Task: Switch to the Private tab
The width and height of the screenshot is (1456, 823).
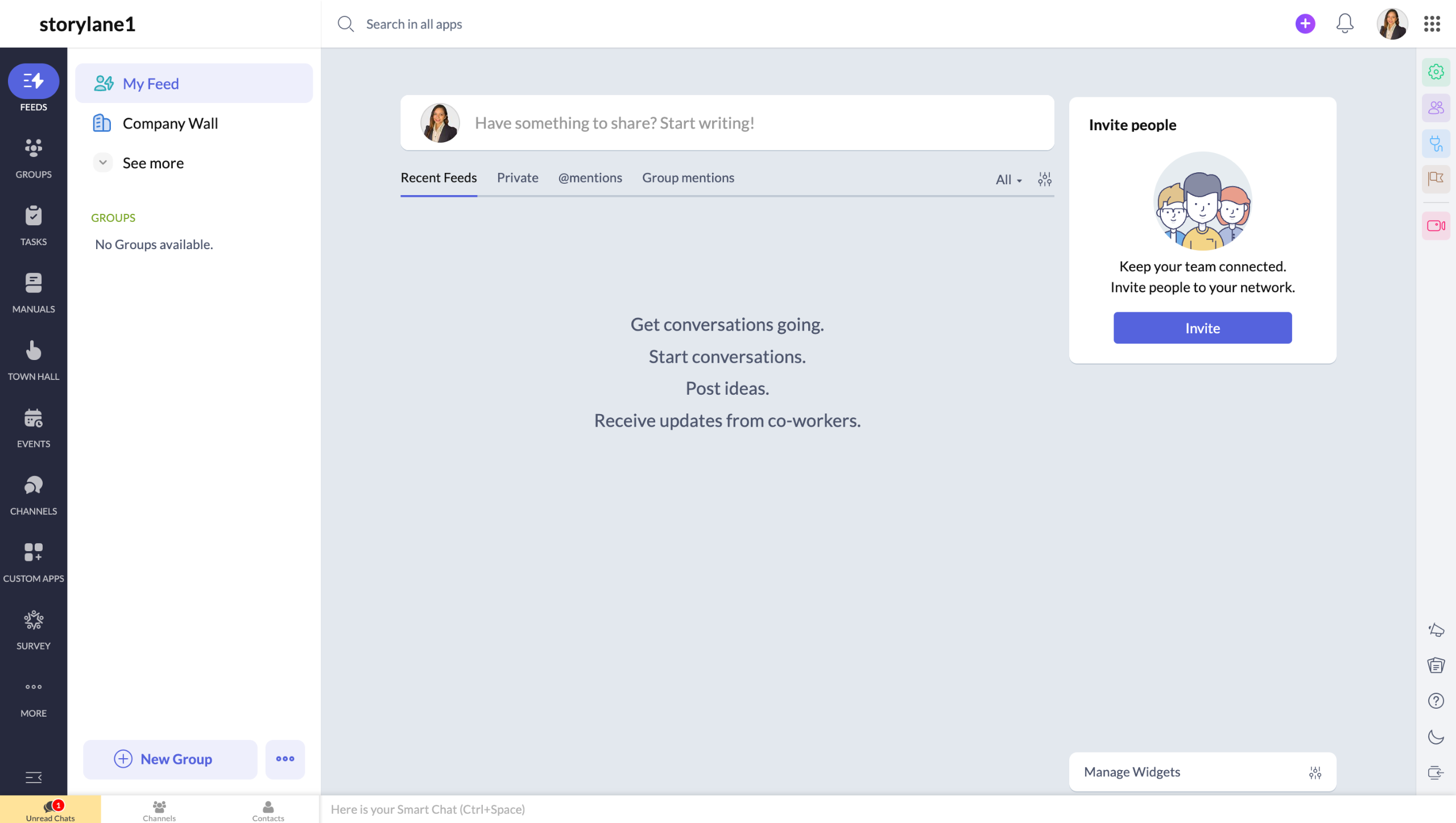Action: pyautogui.click(x=517, y=178)
